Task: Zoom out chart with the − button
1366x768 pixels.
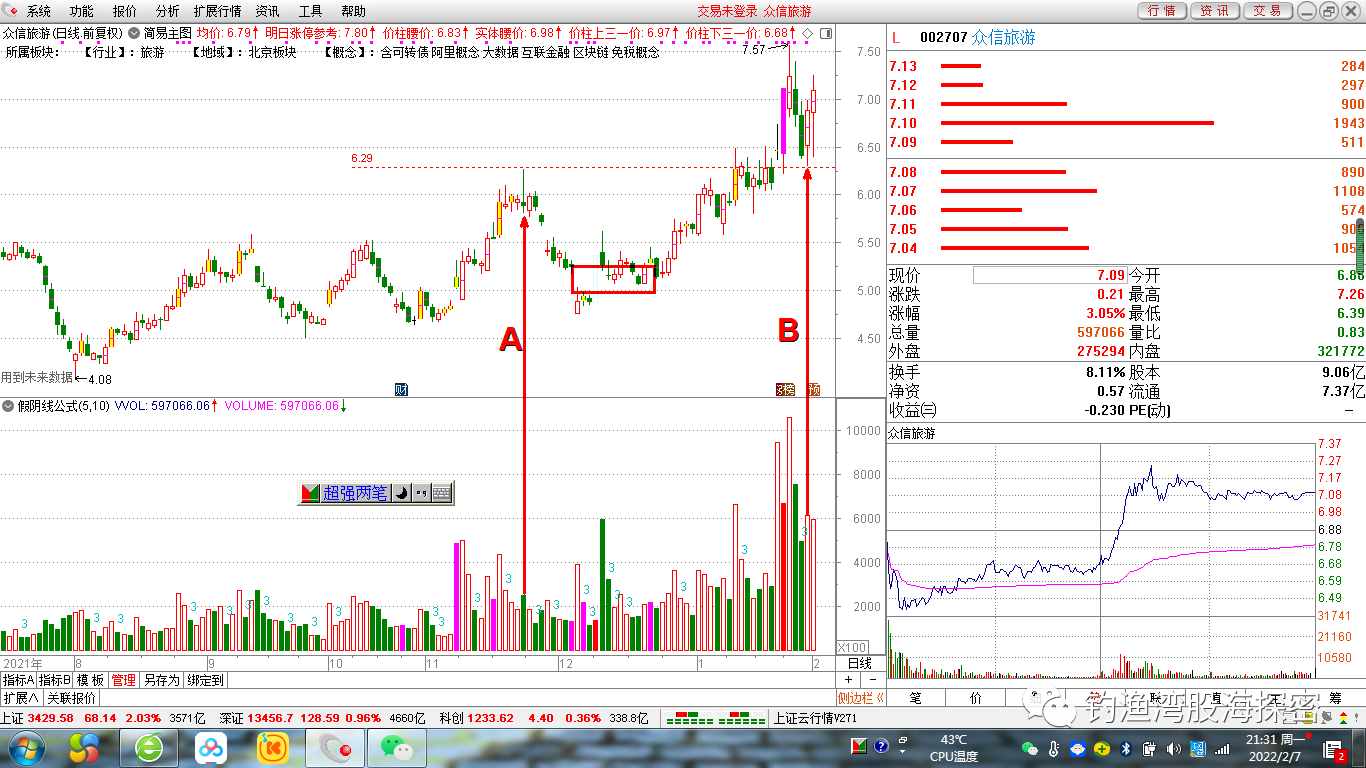Action: (871, 680)
